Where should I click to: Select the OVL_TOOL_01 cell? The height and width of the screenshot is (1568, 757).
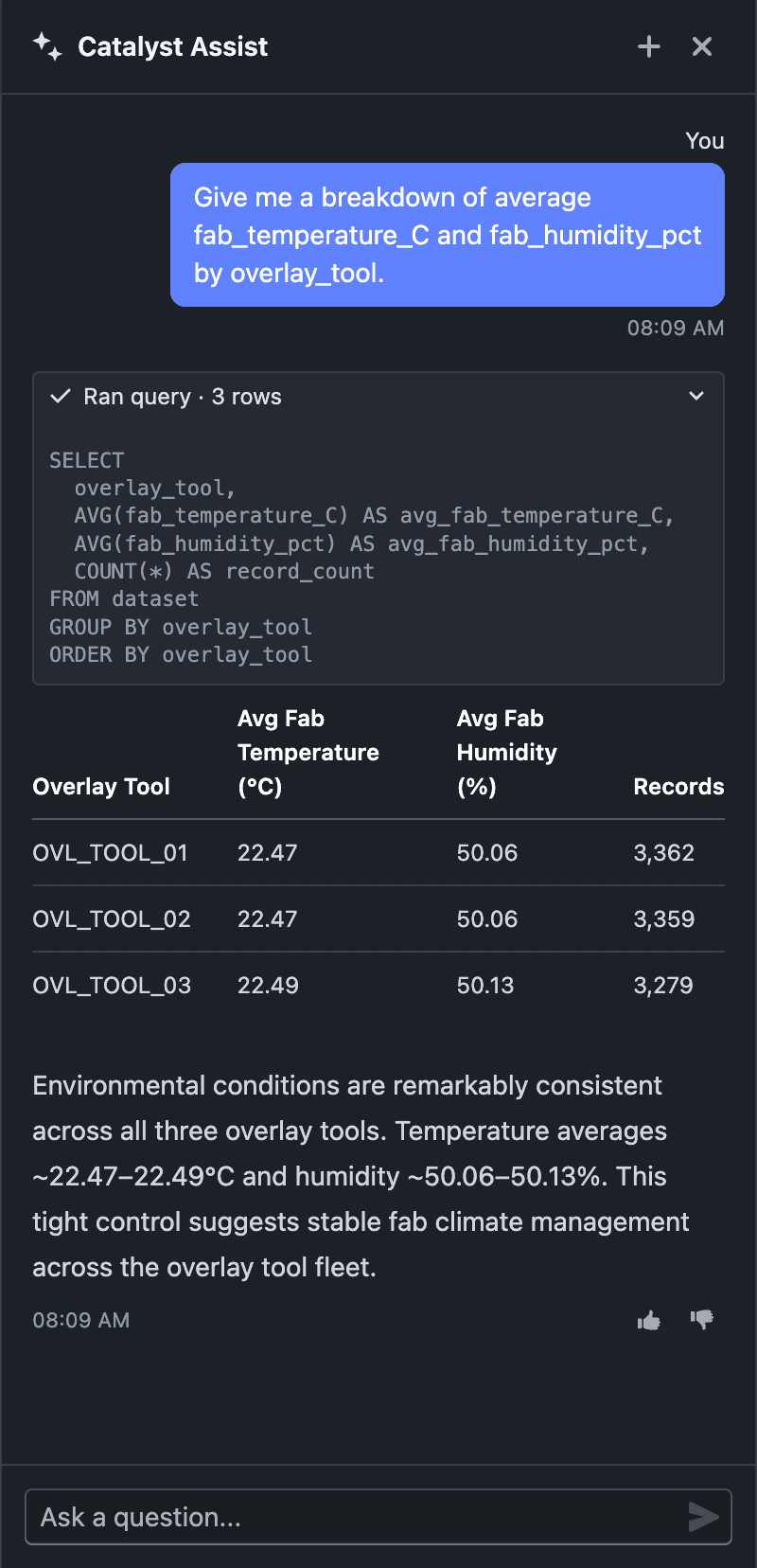(110, 853)
